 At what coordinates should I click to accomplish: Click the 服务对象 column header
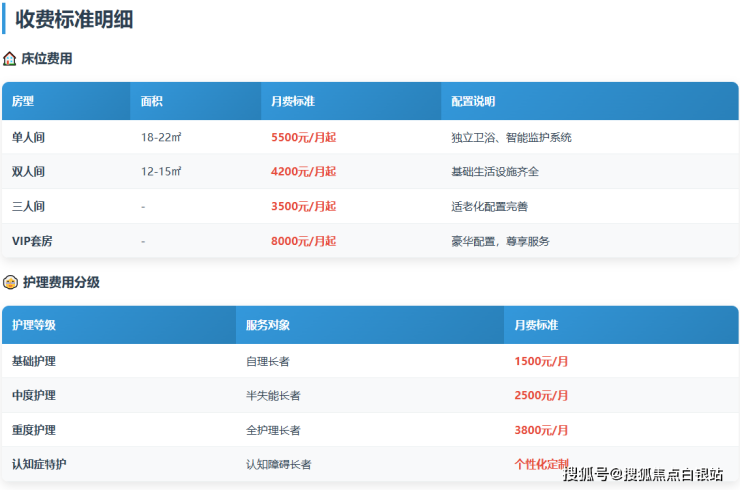[x=268, y=326]
